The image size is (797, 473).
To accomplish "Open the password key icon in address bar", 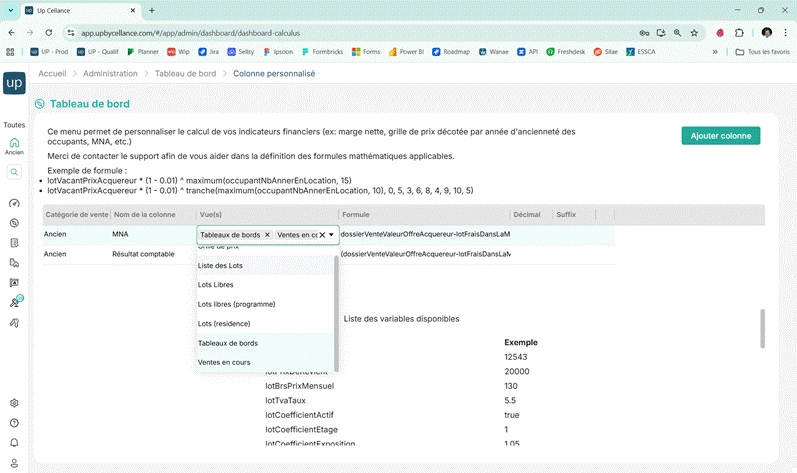I will [645, 33].
